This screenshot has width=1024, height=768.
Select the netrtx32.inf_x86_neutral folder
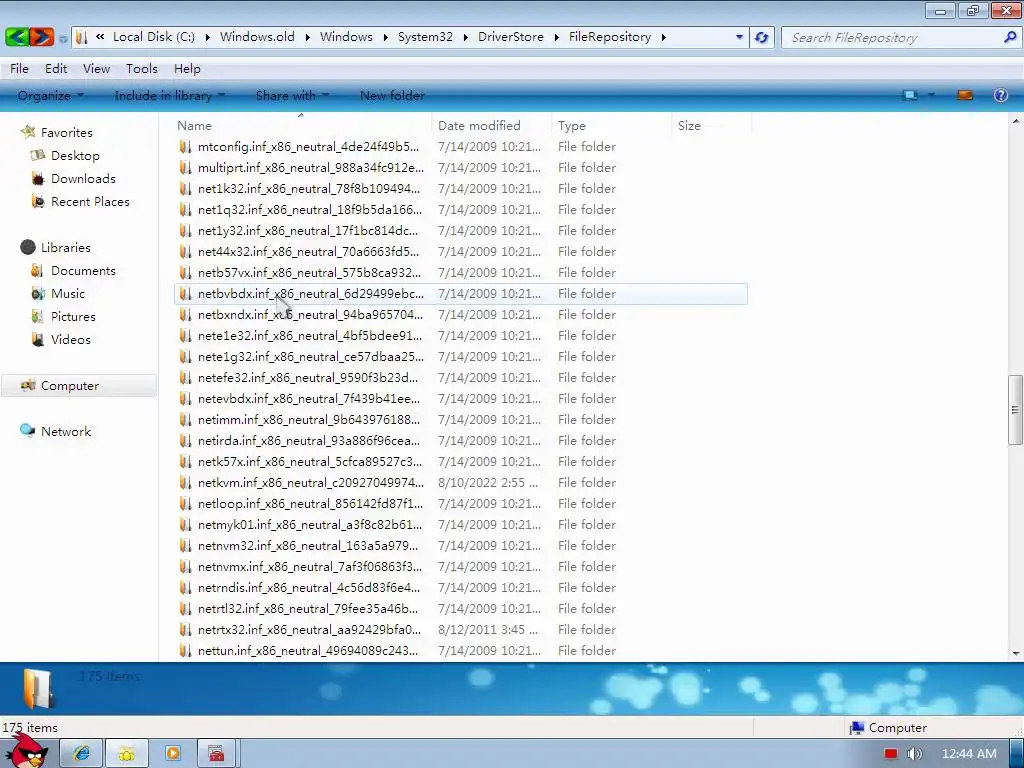[461, 630]
